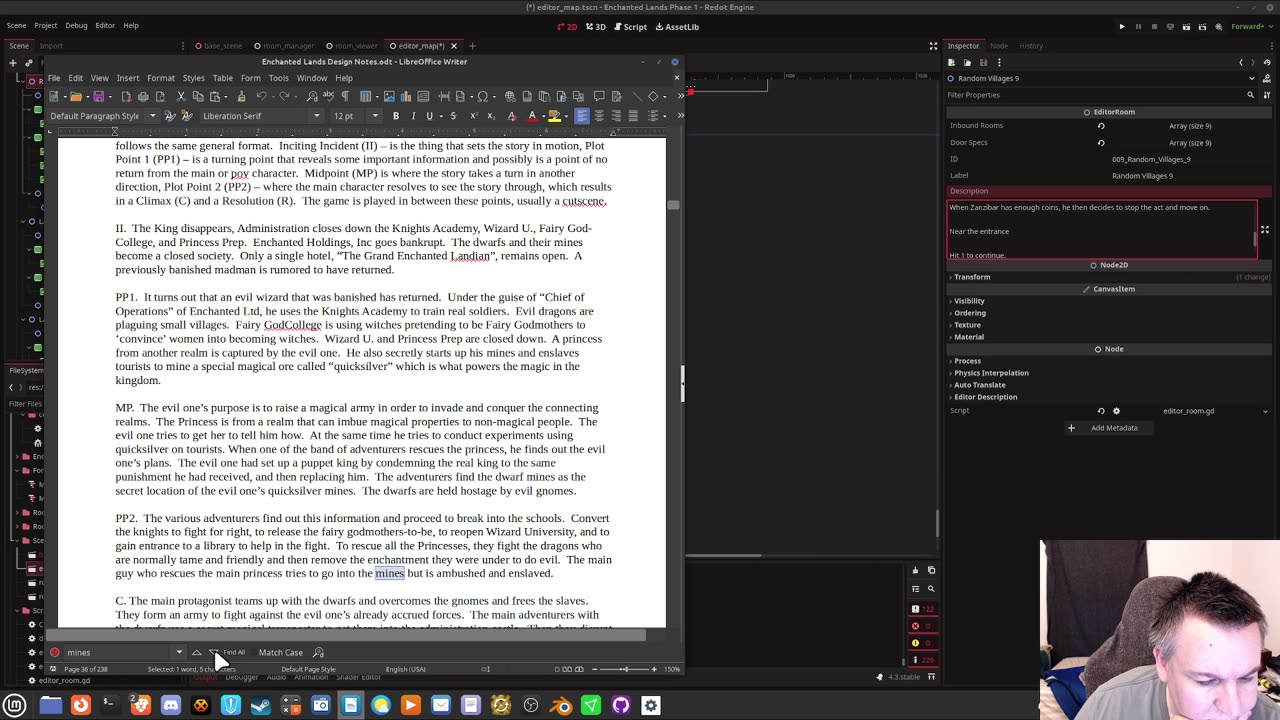1280x720 pixels.
Task: Open Liberation Serif font name dropdown
Action: (317, 116)
